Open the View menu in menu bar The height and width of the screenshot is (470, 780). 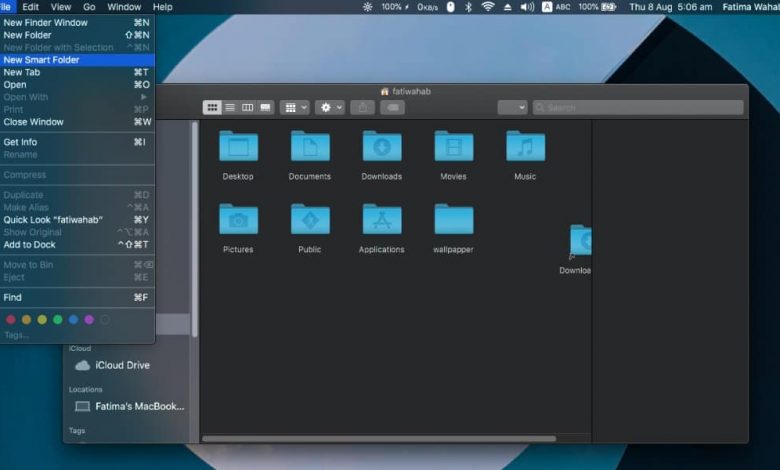61,7
